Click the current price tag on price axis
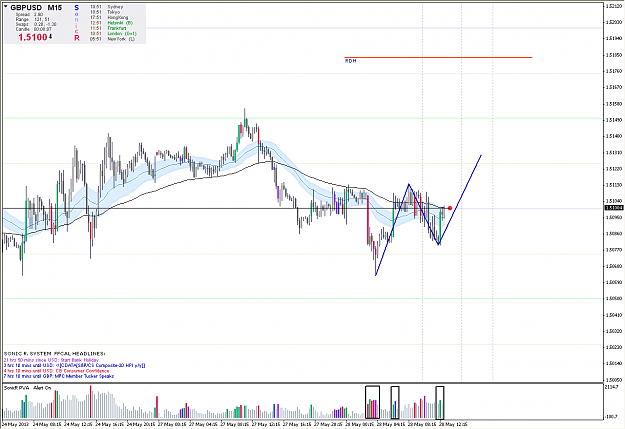The height and width of the screenshot is (429, 625). click(x=614, y=208)
